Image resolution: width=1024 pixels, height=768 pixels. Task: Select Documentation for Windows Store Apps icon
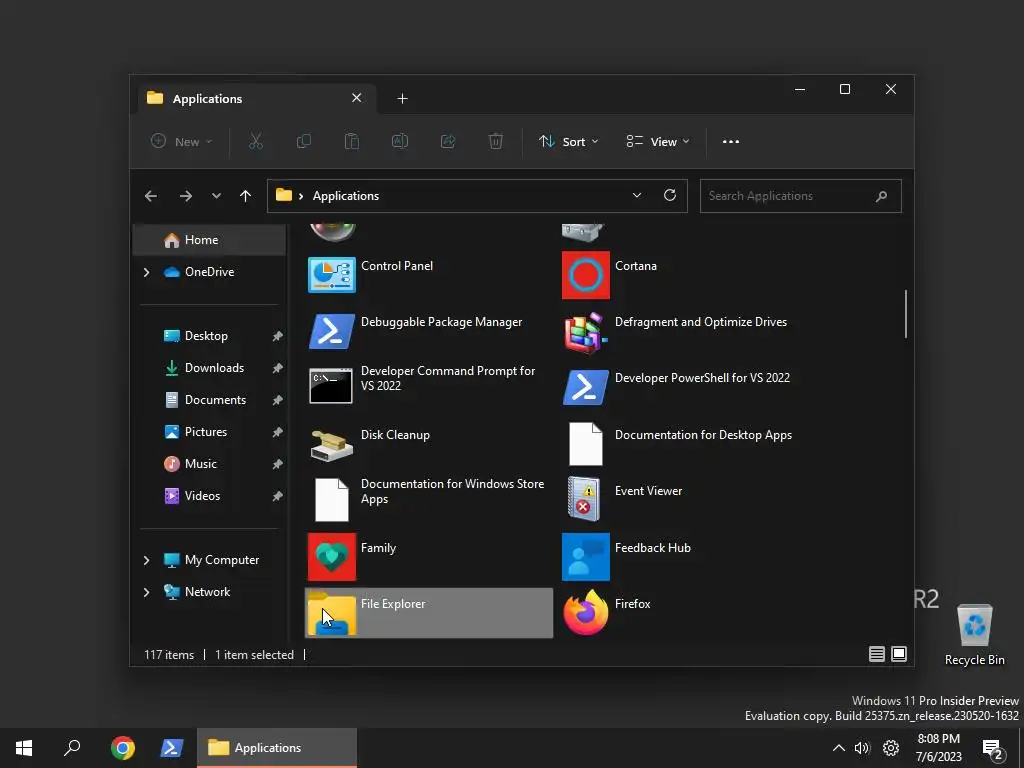(332, 500)
